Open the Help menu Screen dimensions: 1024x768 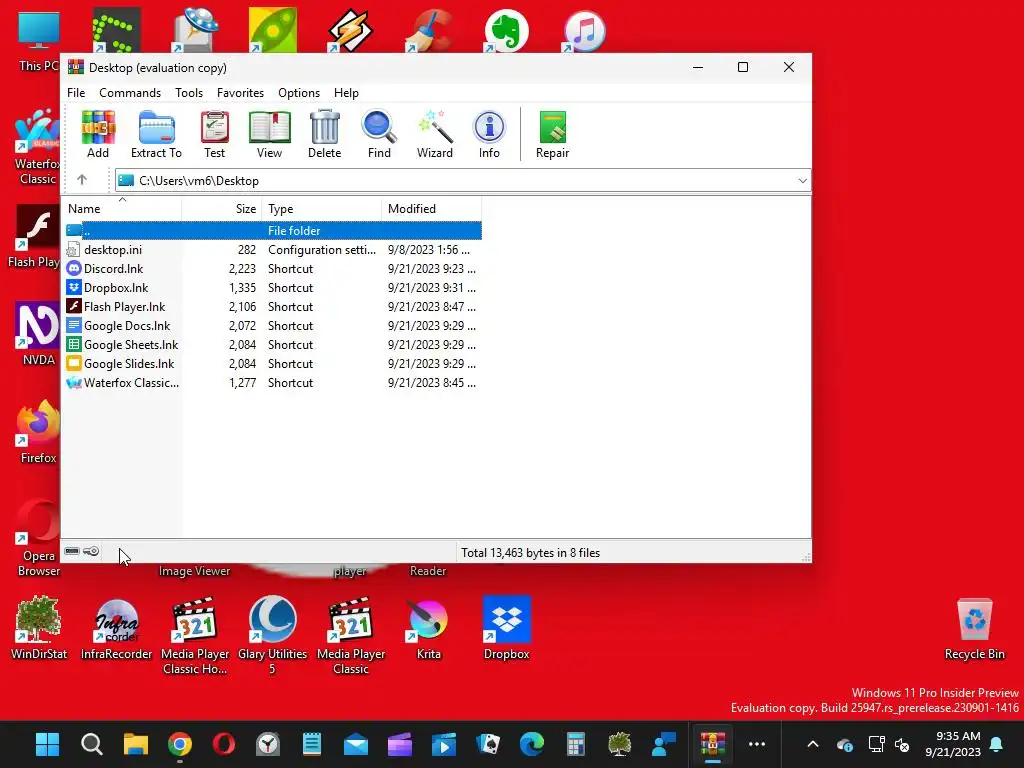click(x=346, y=93)
